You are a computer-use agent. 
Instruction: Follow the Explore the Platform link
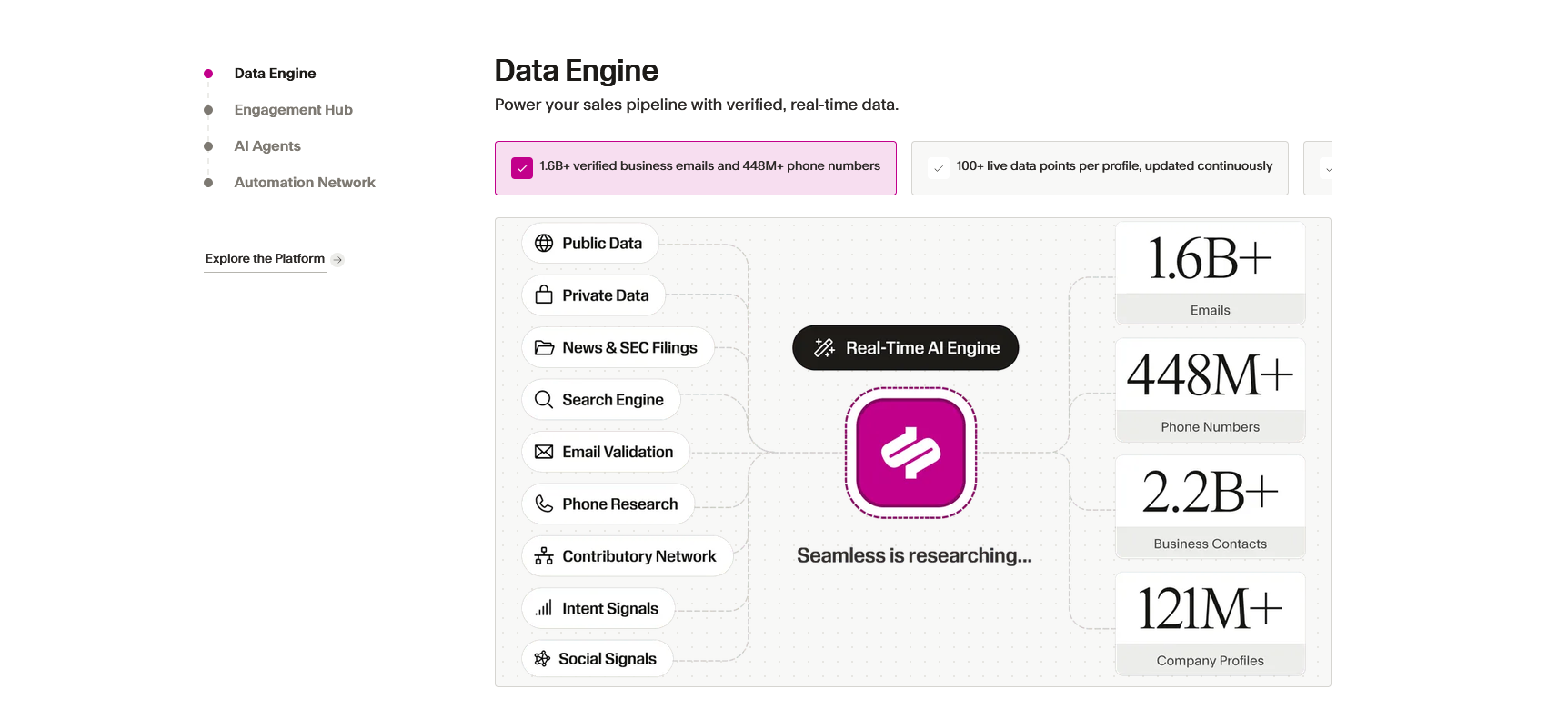(x=265, y=258)
